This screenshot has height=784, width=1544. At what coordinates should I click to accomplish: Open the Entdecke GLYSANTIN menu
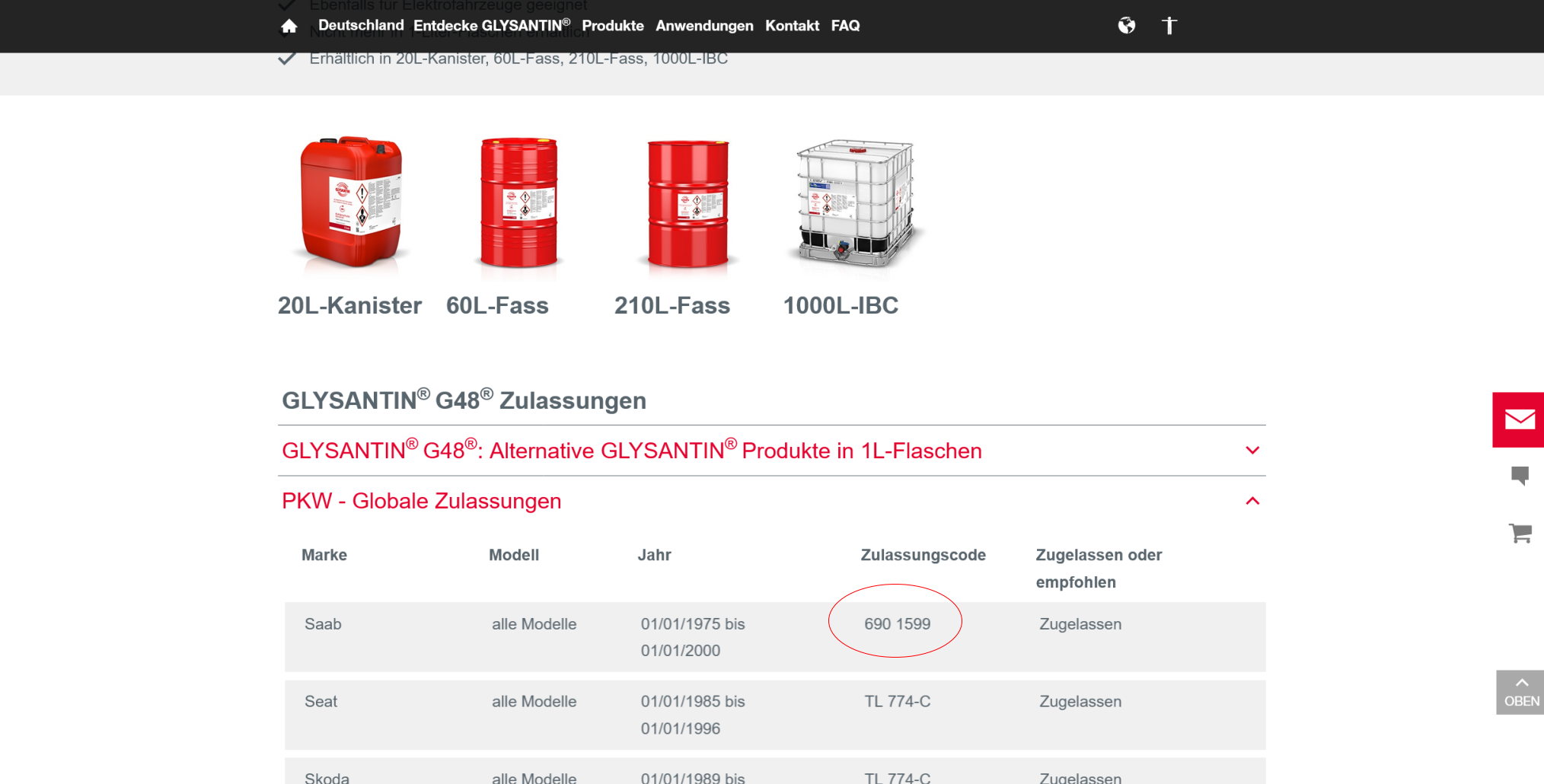pyautogui.click(x=492, y=25)
